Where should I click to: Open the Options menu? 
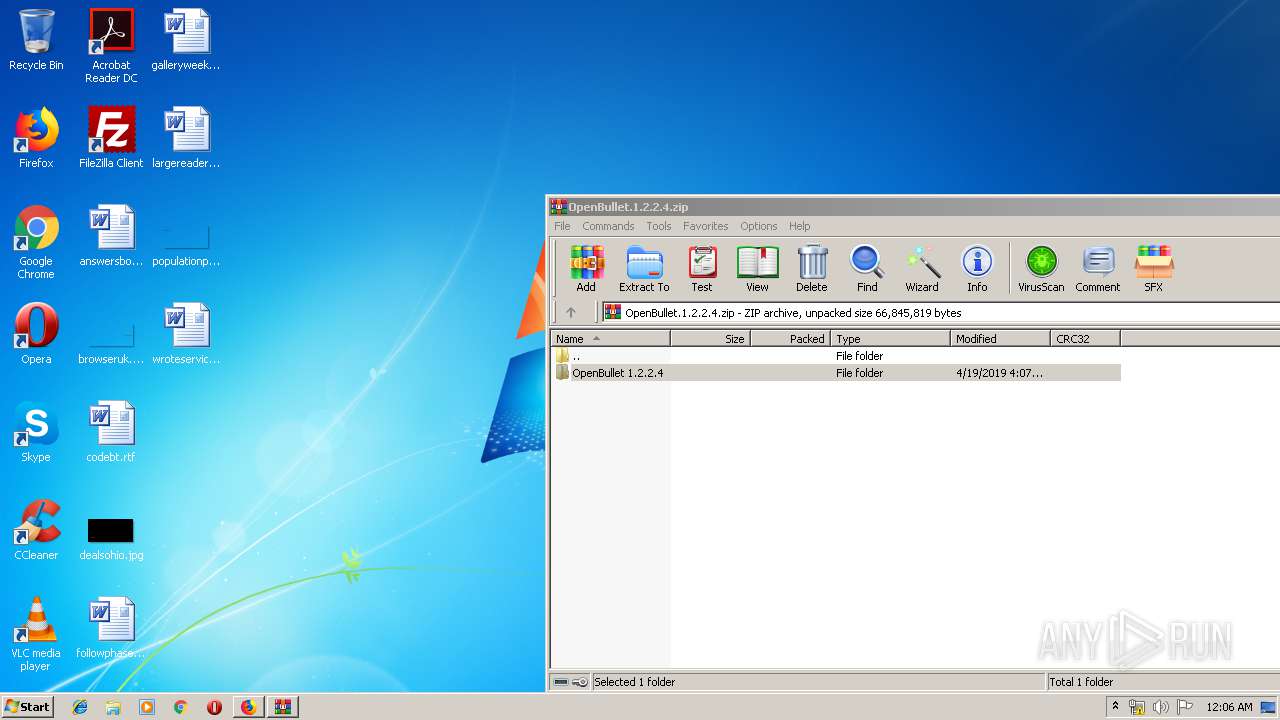[x=759, y=226]
